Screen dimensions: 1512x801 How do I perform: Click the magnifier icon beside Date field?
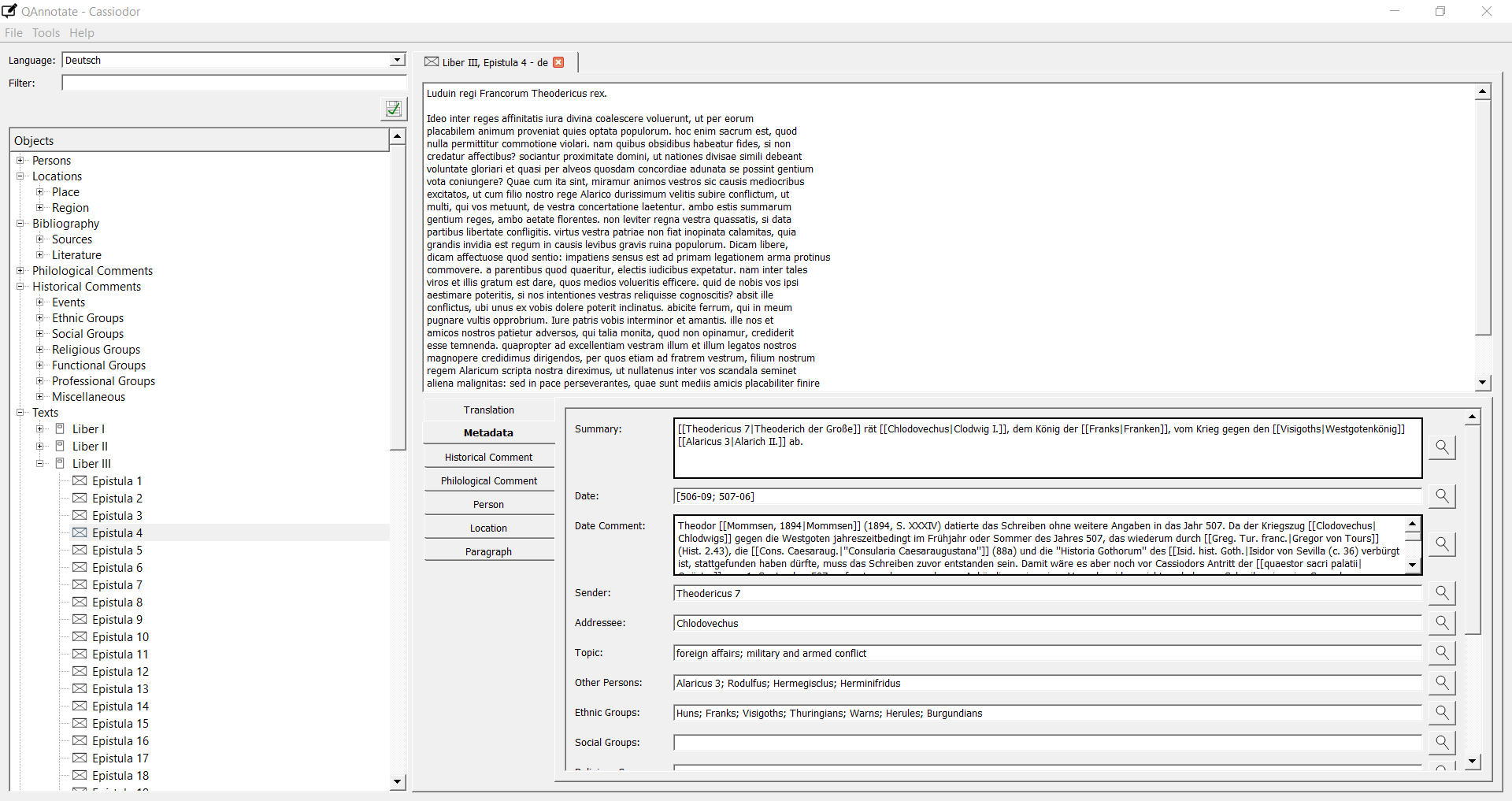(x=1442, y=496)
